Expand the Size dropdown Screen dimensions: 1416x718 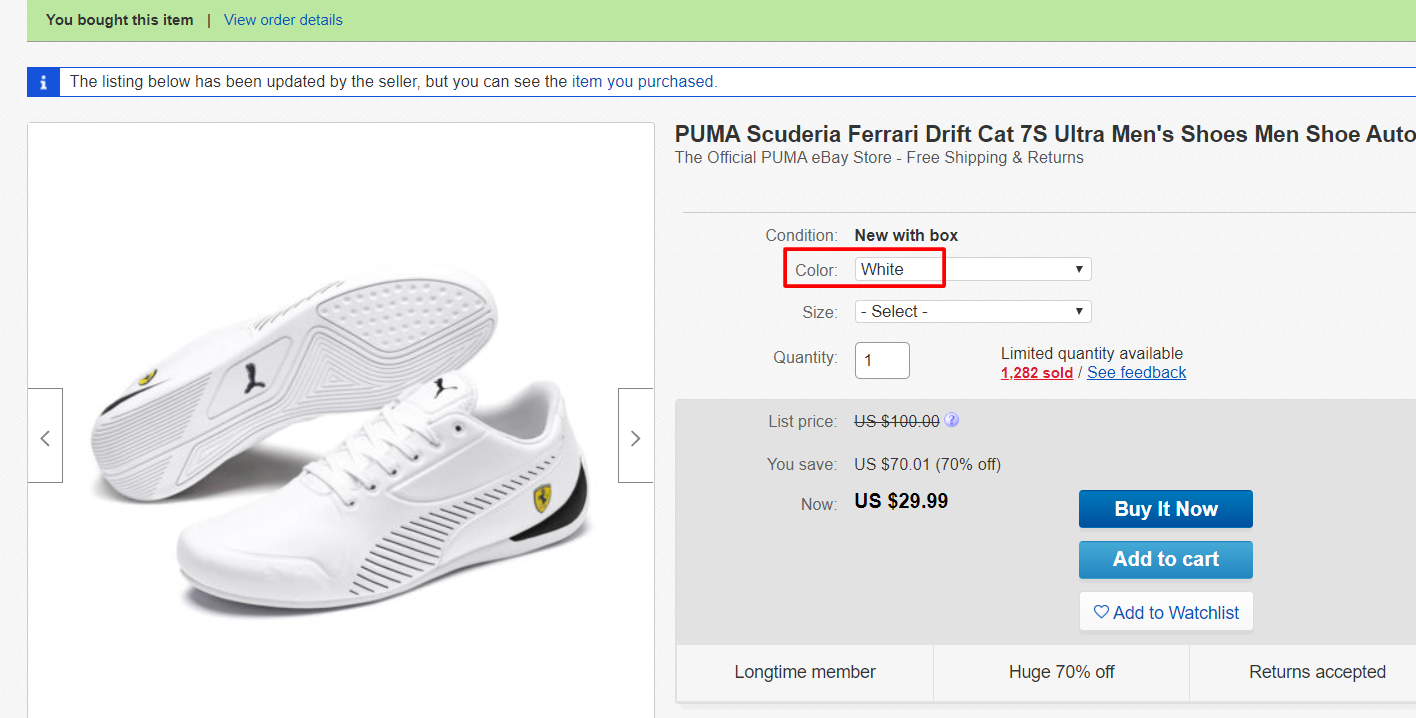972,311
